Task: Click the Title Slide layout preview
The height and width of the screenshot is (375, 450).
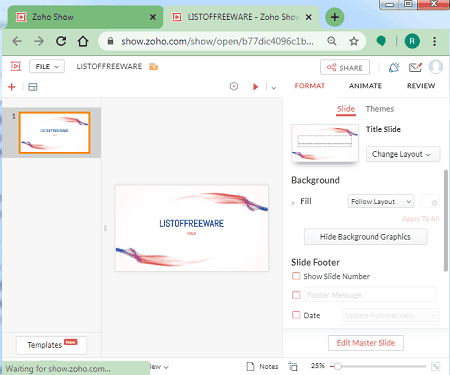Action: click(x=325, y=143)
